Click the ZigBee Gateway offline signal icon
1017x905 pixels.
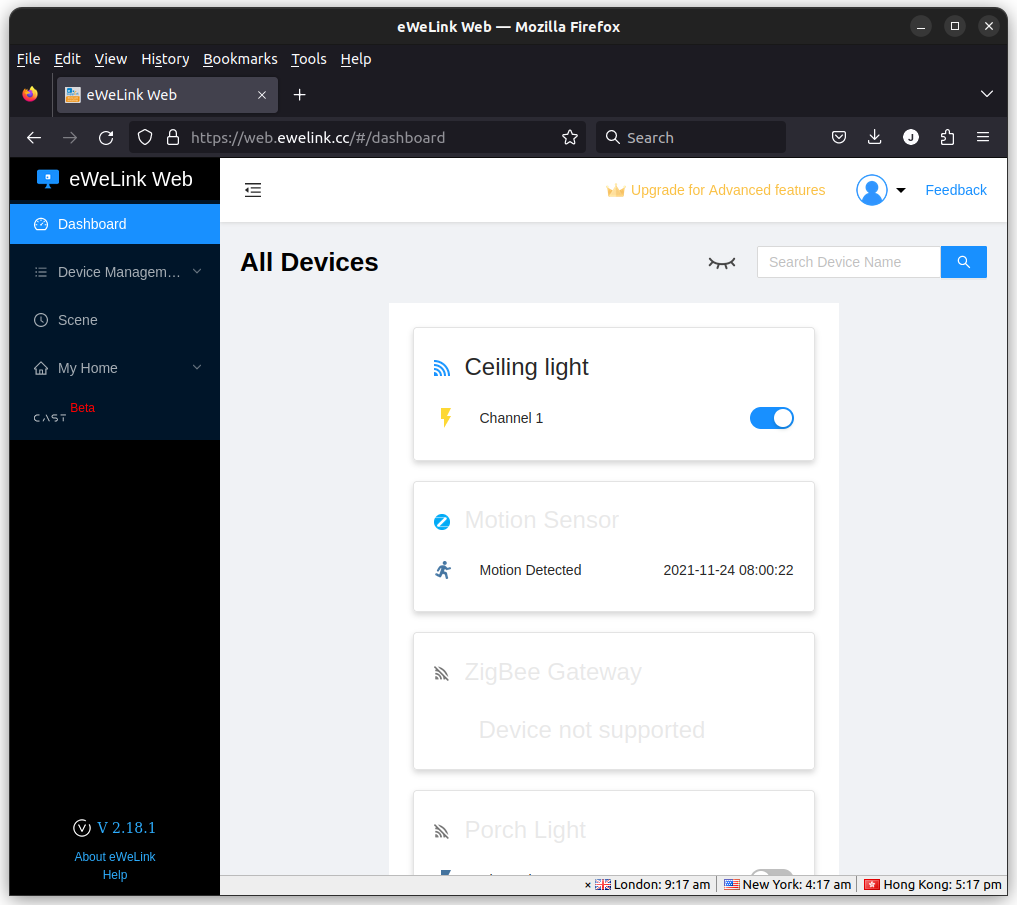click(442, 673)
